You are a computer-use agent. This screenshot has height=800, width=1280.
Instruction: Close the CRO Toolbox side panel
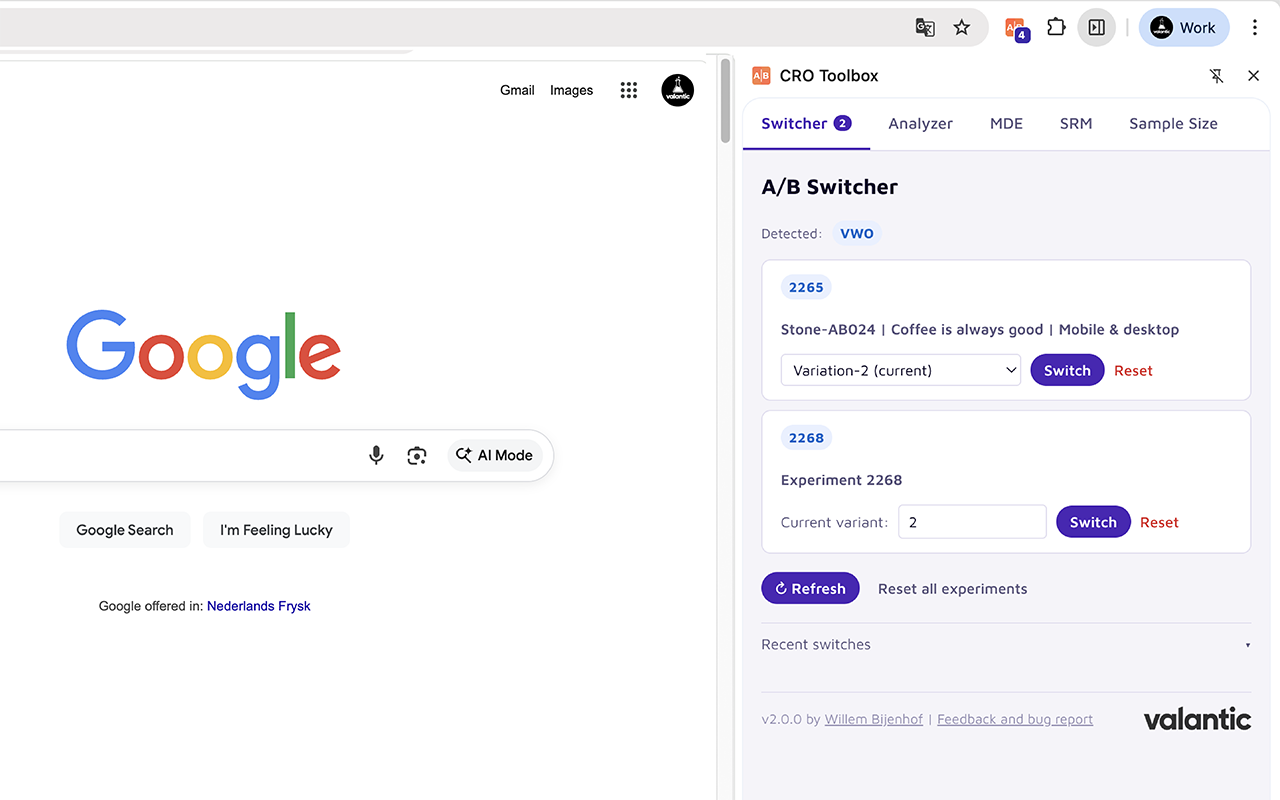(x=1253, y=76)
